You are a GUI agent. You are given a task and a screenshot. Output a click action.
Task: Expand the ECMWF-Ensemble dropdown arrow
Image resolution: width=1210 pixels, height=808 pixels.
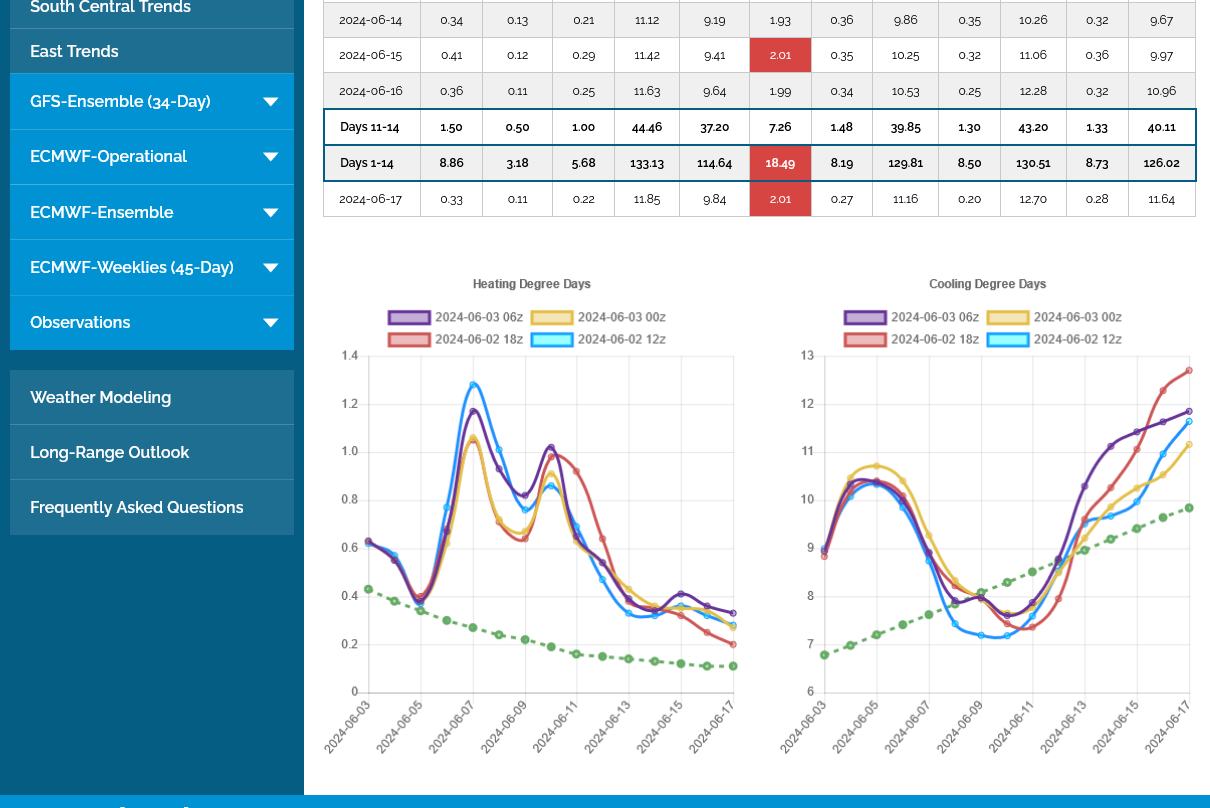pyautogui.click(x=270, y=213)
